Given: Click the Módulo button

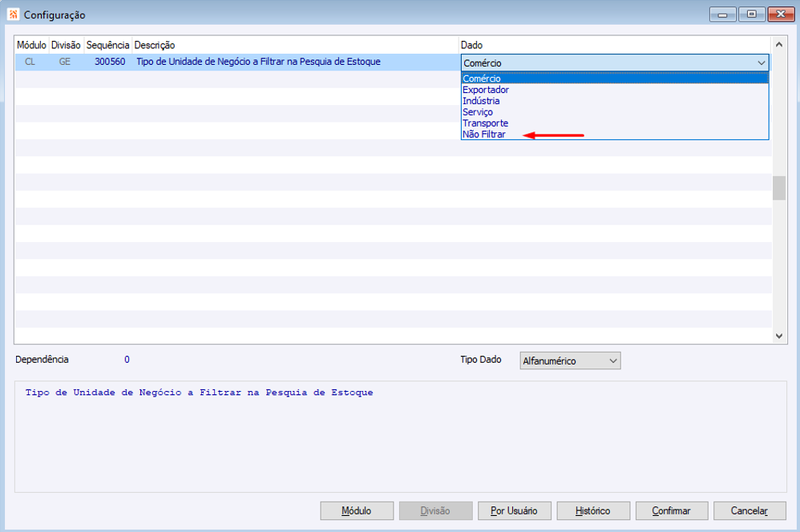Looking at the screenshot, I should [x=357, y=511].
